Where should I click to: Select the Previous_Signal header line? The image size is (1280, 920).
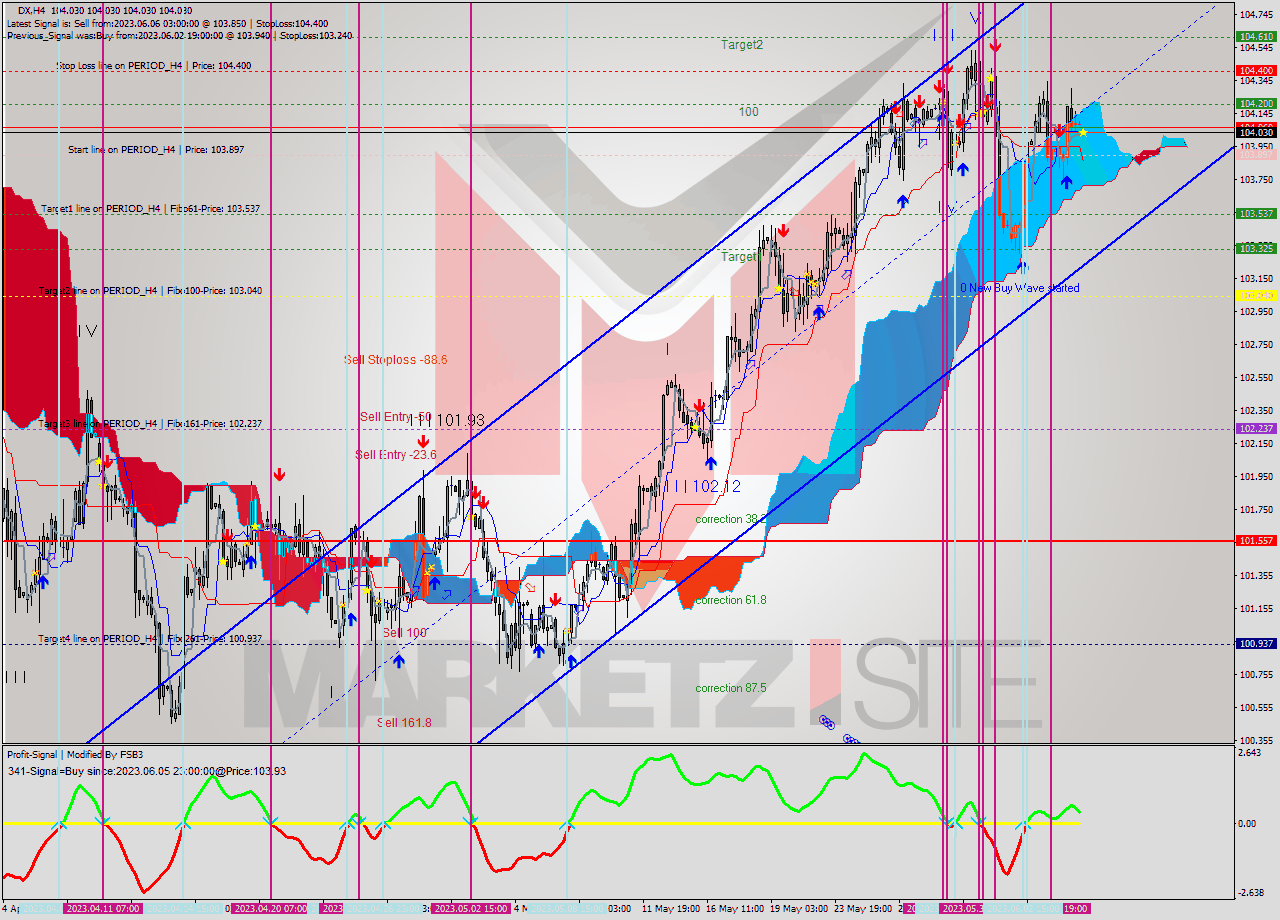180,35
